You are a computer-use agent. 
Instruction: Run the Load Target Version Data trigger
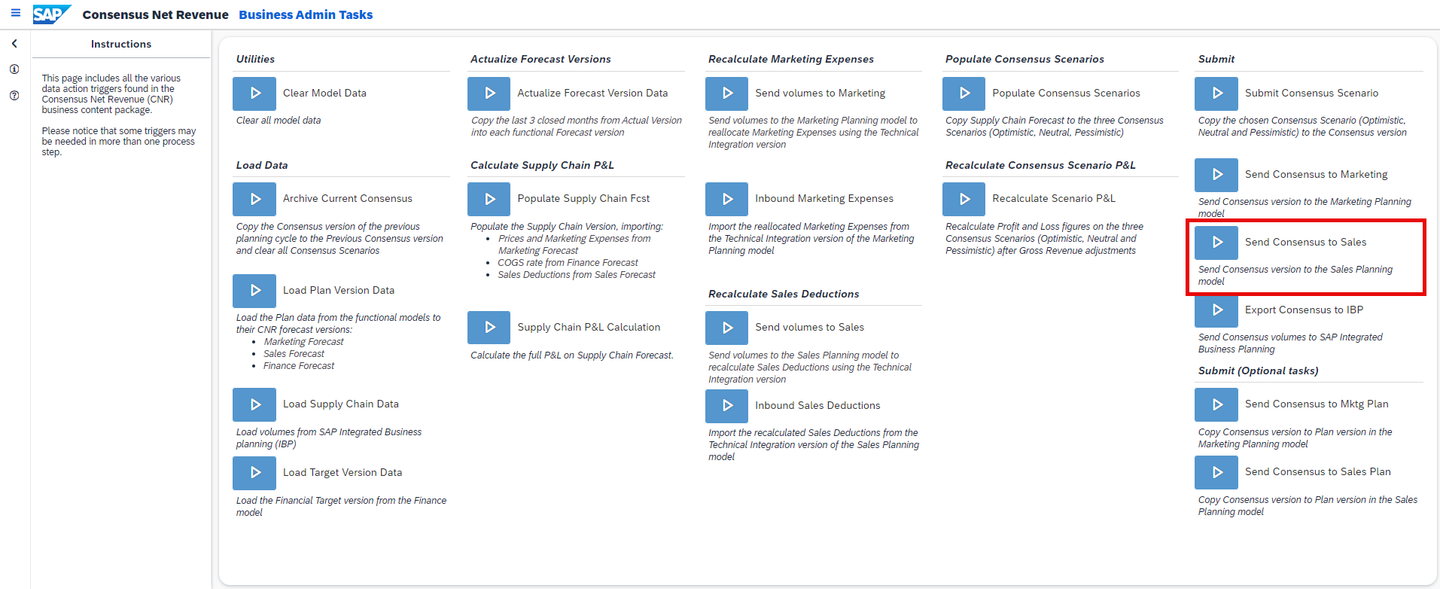[254, 473]
